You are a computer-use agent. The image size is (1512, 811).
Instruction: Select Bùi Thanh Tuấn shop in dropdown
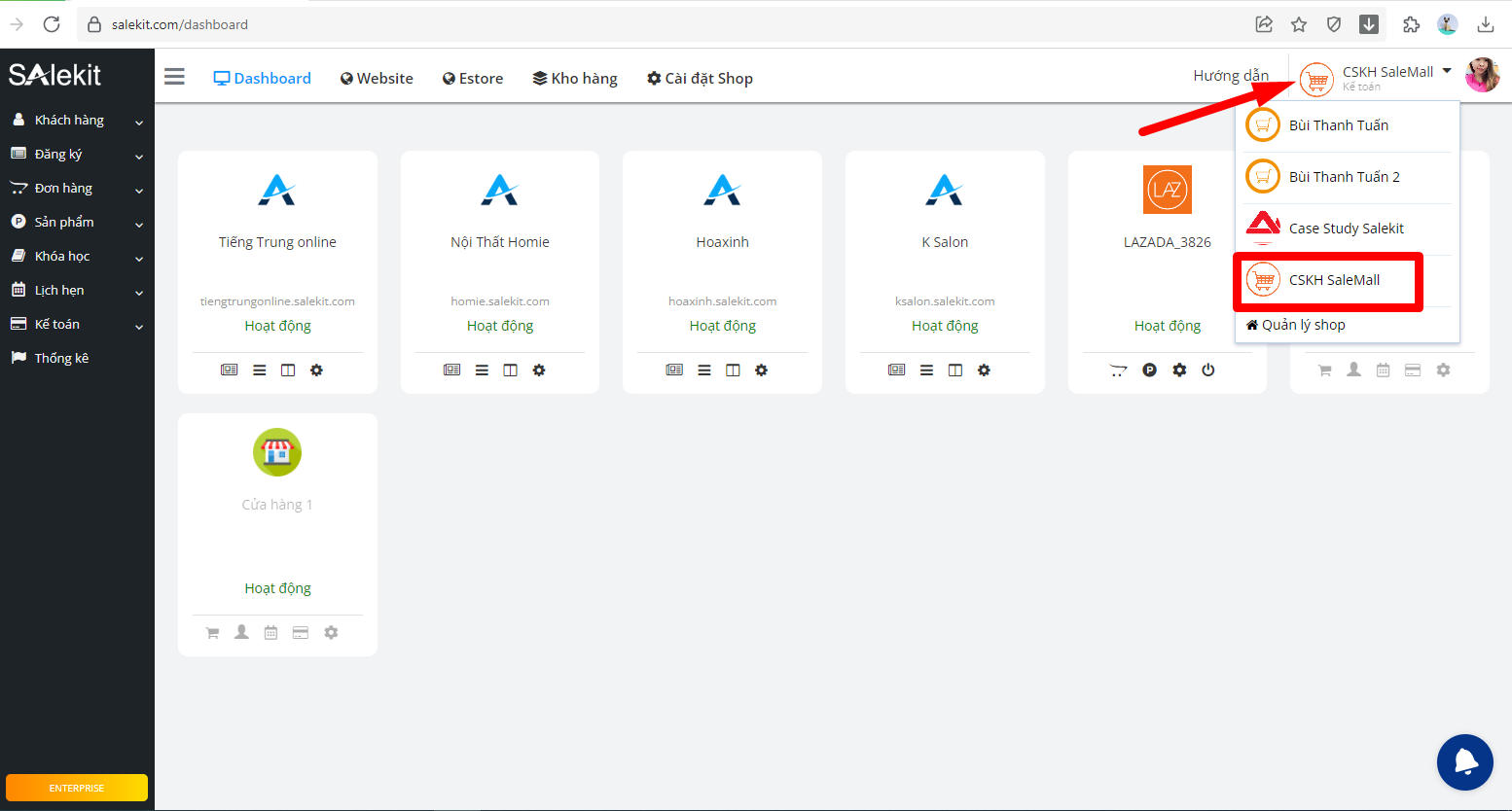point(1348,125)
